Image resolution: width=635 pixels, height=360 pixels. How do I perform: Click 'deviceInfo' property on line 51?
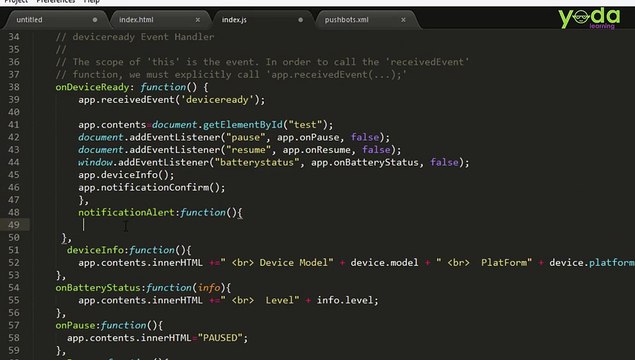[x=95, y=250]
